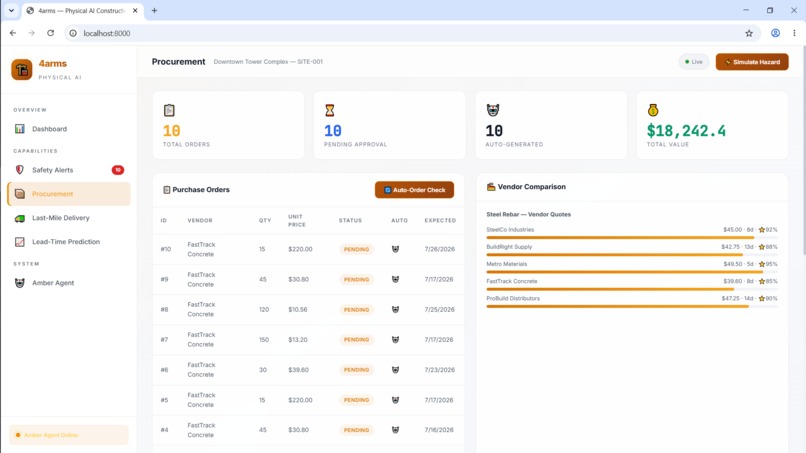The height and width of the screenshot is (453, 806).
Task: Click the auto icon for order #7
Action: [x=395, y=339]
